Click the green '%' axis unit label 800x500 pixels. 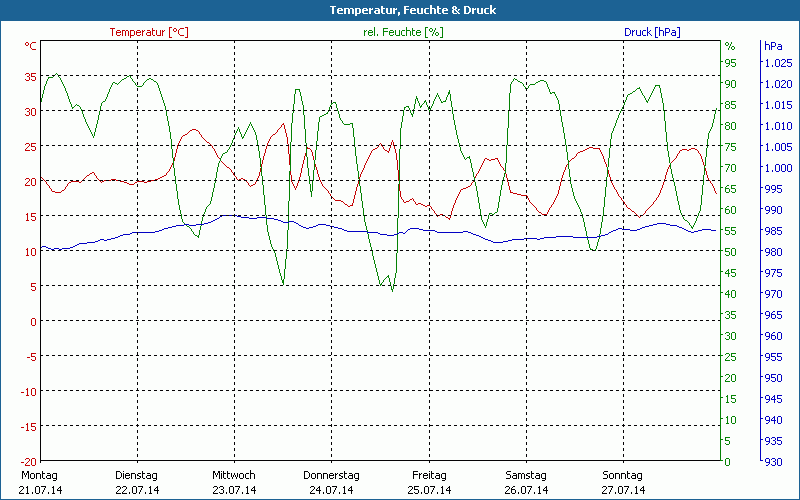point(730,46)
